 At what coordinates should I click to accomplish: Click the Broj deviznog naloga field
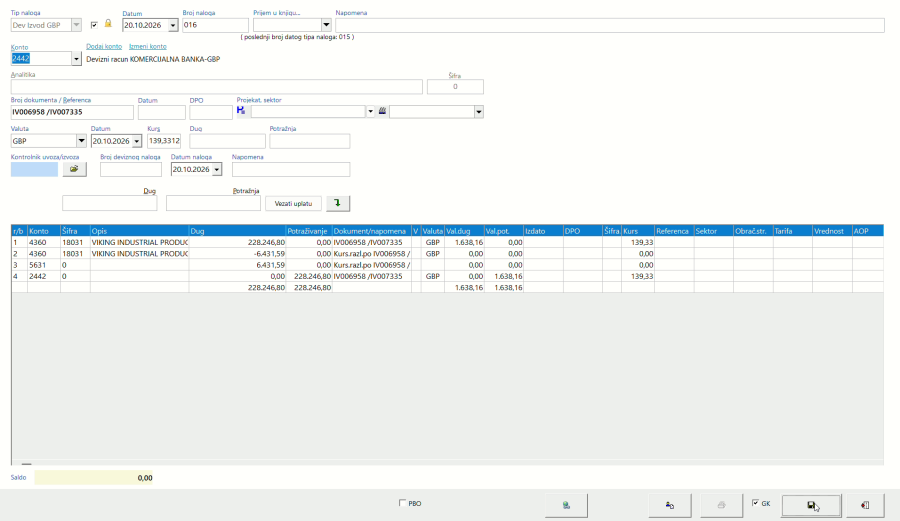[131, 169]
